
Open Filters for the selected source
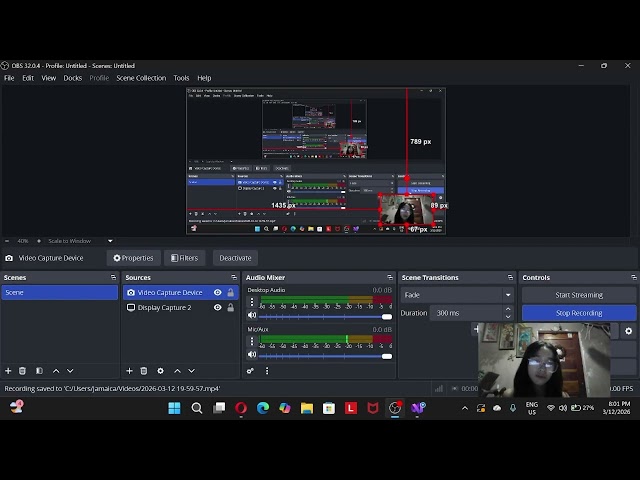pyautogui.click(x=184, y=258)
